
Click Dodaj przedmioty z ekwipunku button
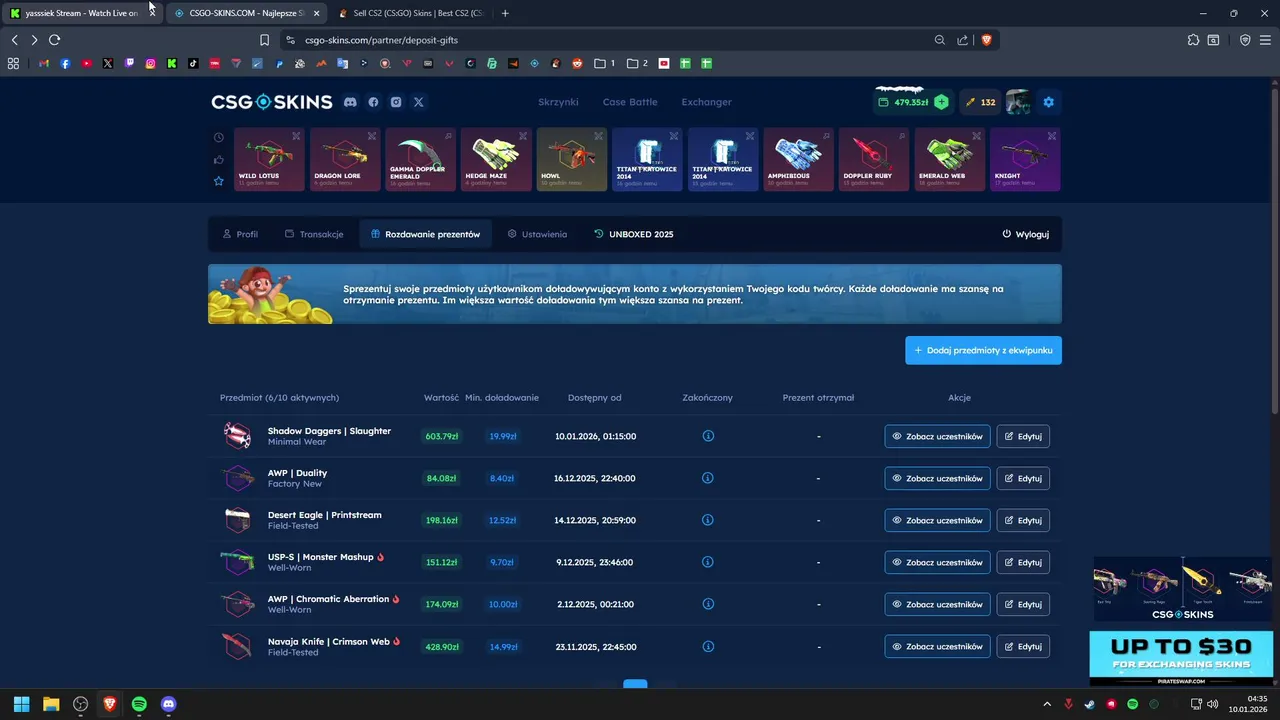pyautogui.click(x=984, y=350)
